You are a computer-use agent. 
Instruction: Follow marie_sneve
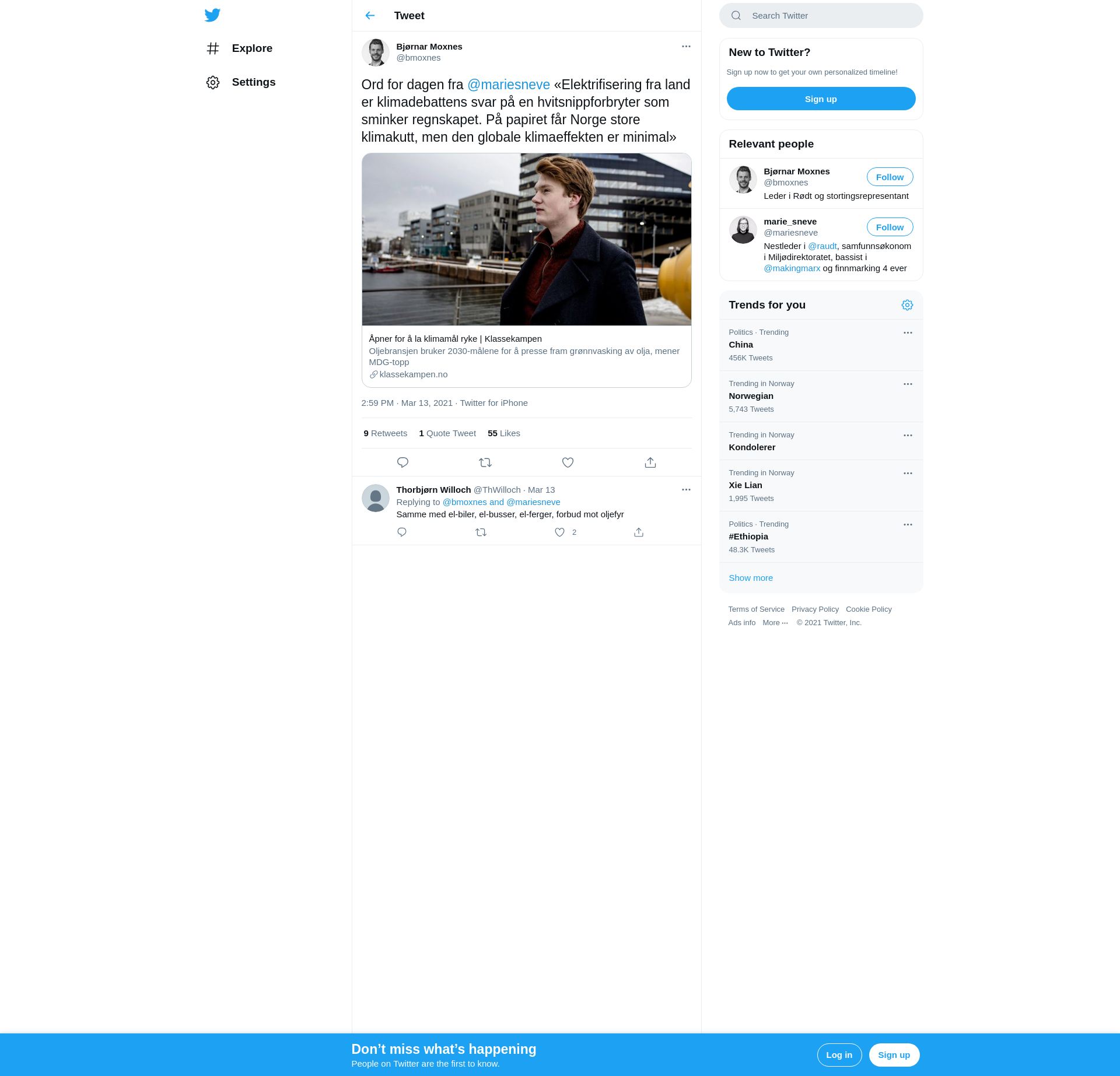coord(890,227)
